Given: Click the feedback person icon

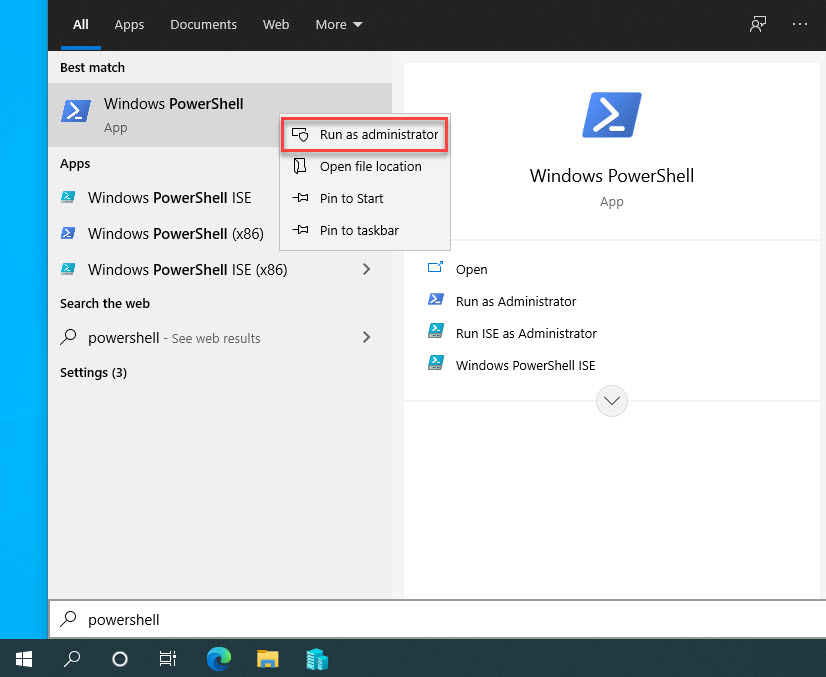Looking at the screenshot, I should [758, 24].
